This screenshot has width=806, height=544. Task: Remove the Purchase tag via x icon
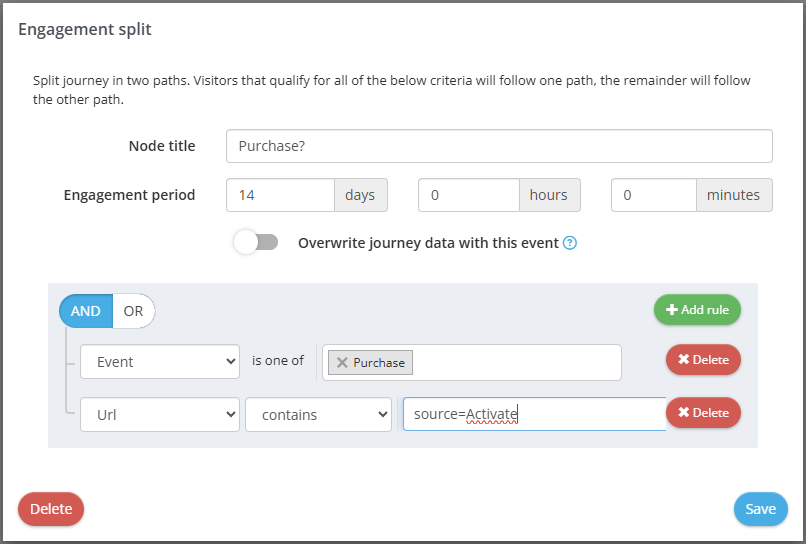point(342,362)
